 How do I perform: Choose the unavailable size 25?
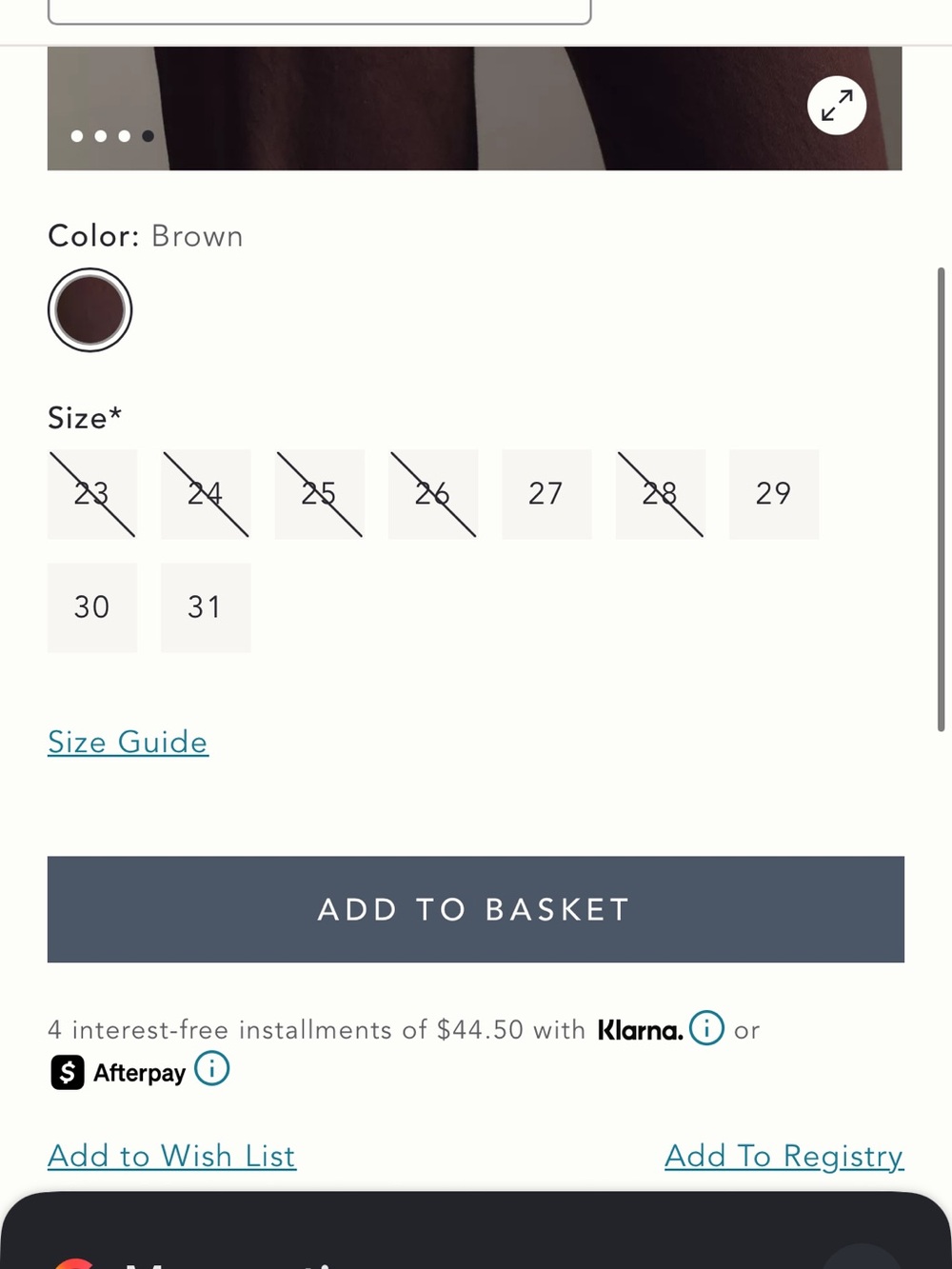click(319, 494)
